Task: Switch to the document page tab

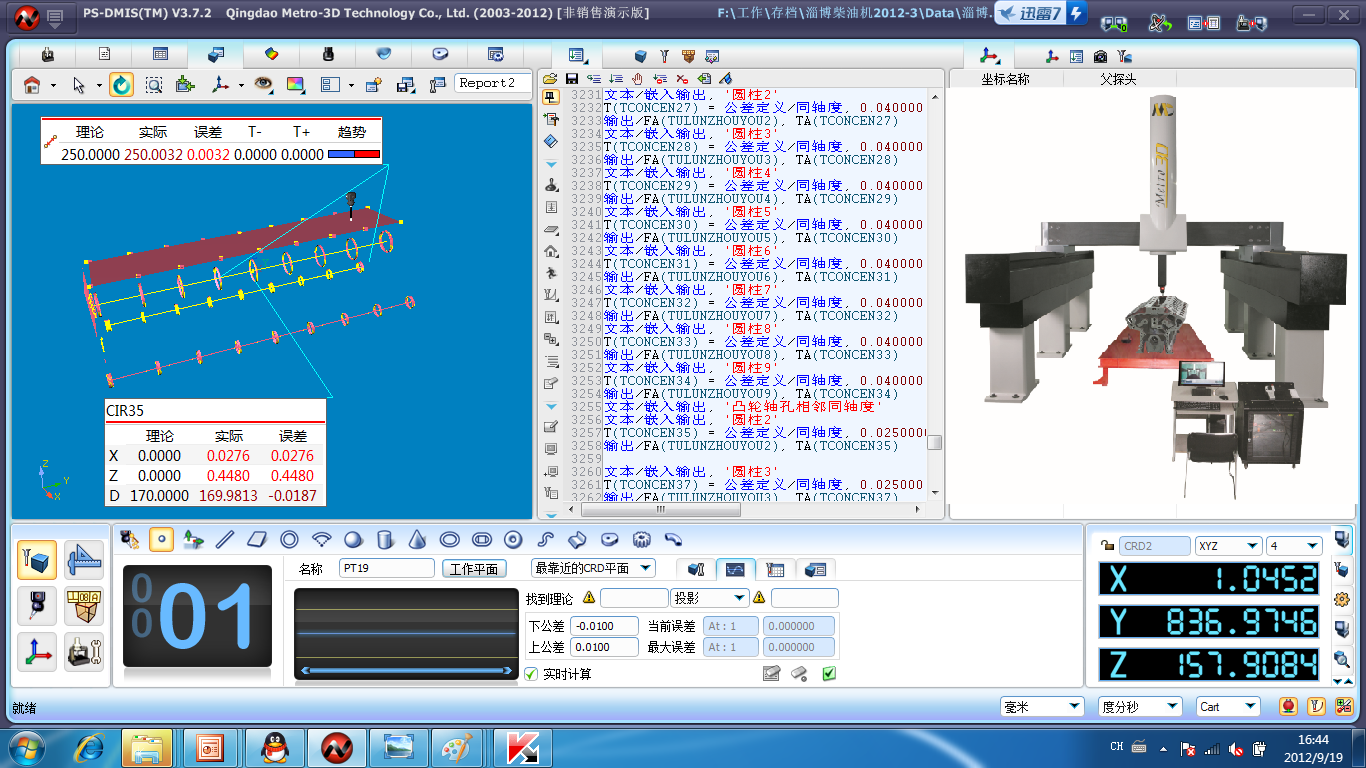Action: (104, 54)
